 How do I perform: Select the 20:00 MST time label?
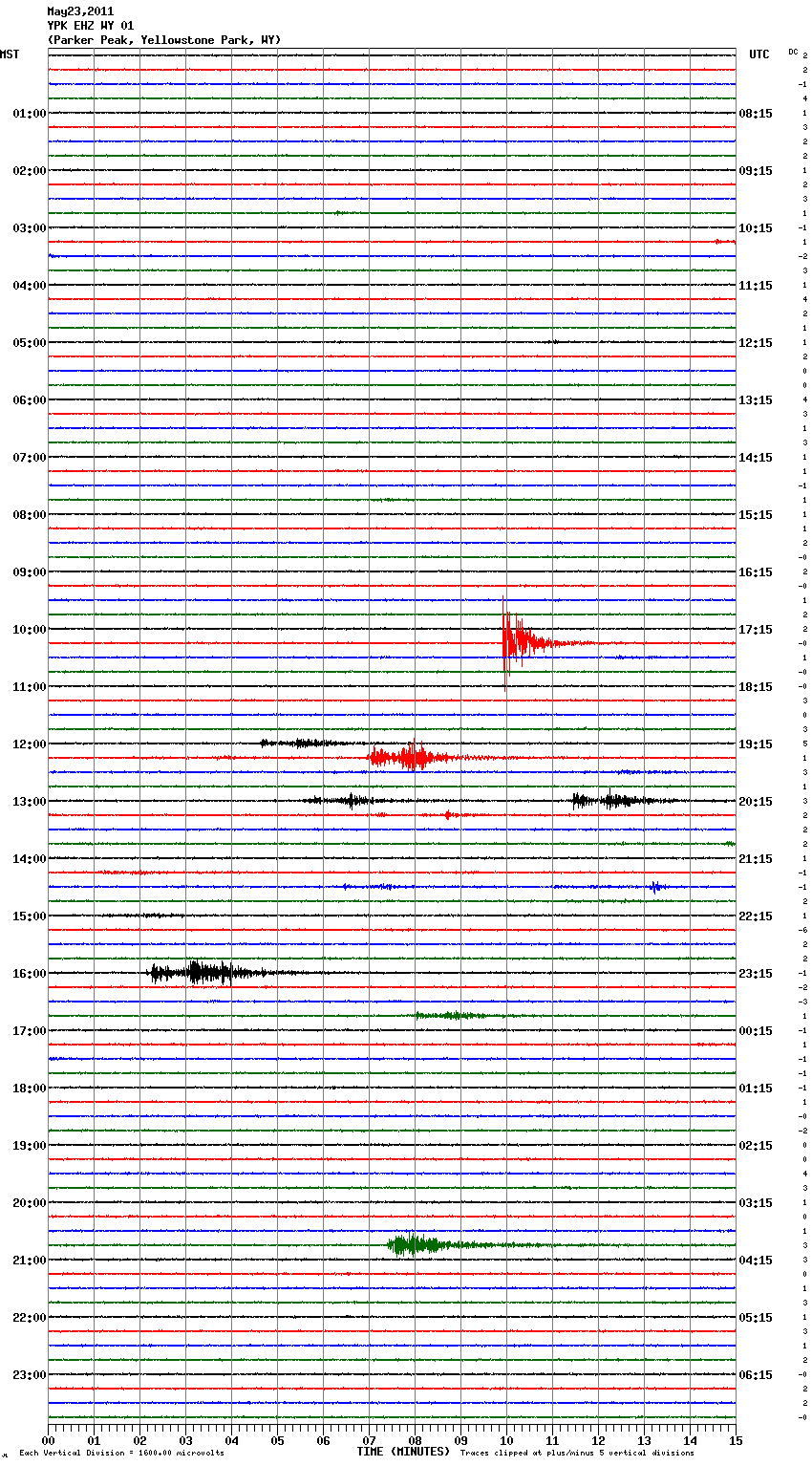[30, 1203]
